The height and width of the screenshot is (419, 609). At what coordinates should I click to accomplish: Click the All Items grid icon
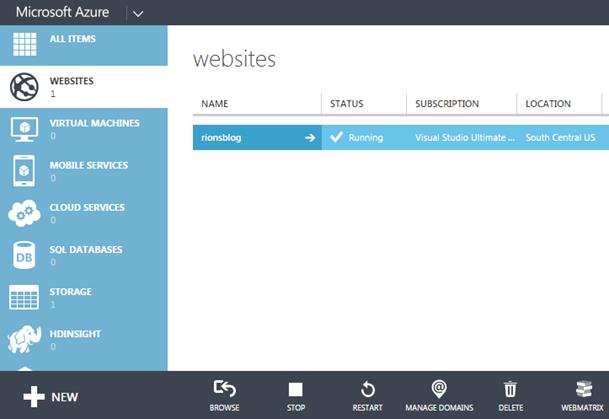pos(24,44)
